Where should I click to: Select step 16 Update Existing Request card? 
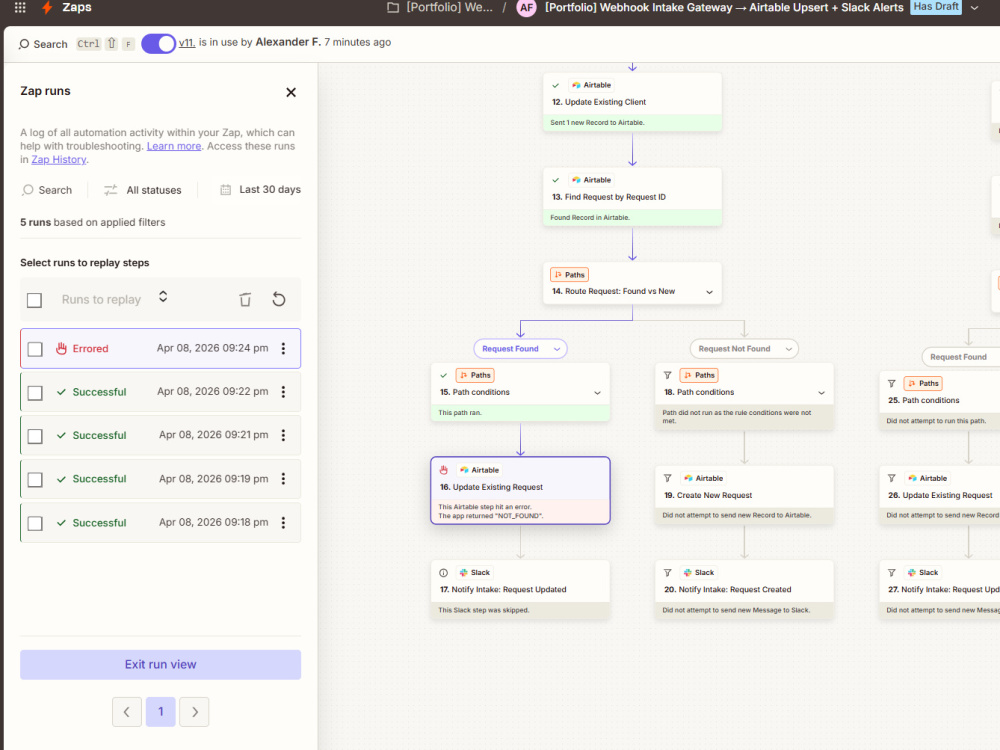[x=520, y=490]
